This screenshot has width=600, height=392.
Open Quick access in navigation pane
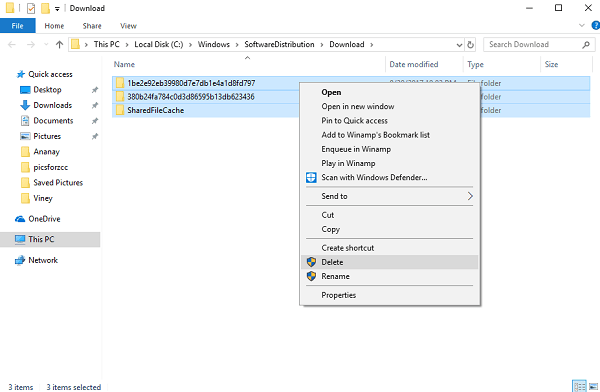50,74
